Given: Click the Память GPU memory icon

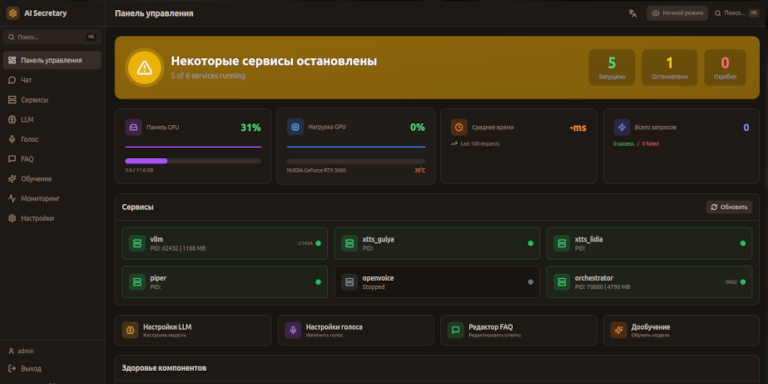Looking at the screenshot, I should point(134,127).
